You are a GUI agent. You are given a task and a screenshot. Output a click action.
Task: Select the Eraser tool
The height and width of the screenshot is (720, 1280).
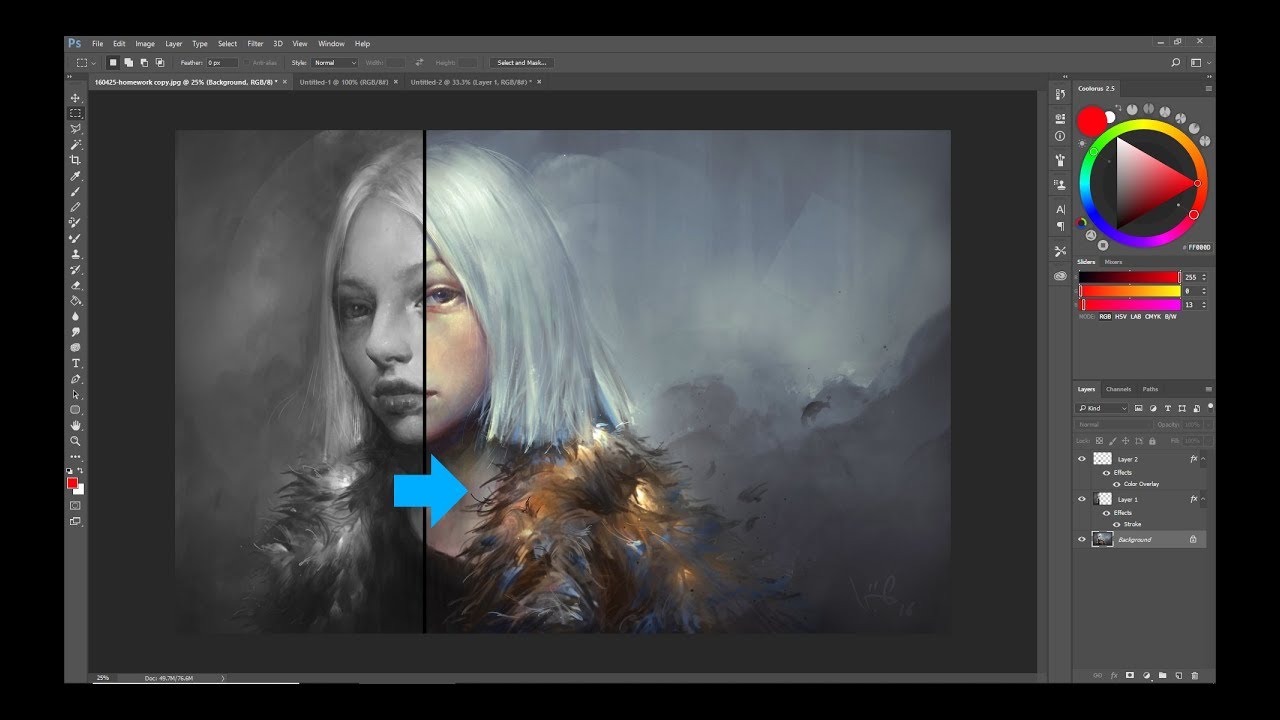(75, 285)
